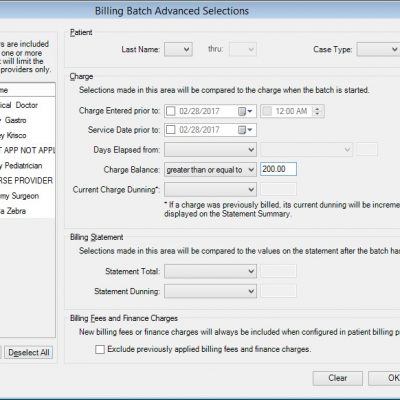Viewport: 400px width, 400px height.
Task: Open the Case Type dropdown
Action: pyautogui.click(x=378, y=50)
